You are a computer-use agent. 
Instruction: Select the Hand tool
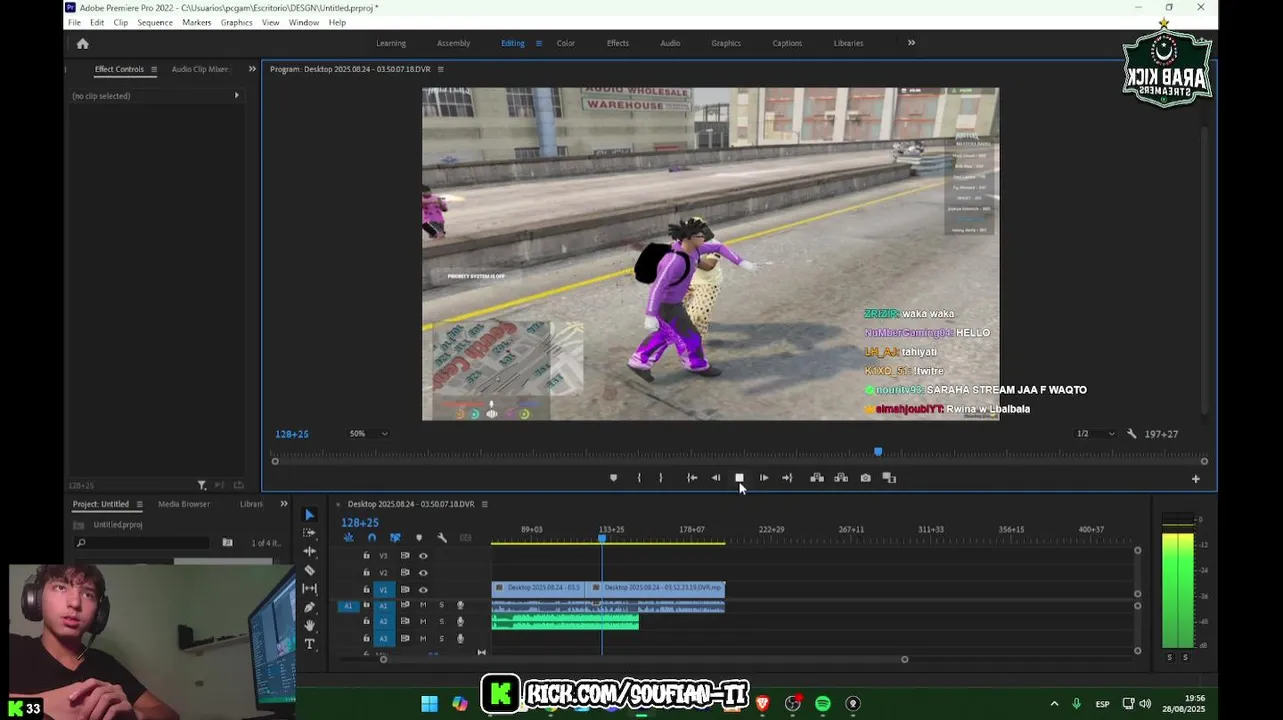(309, 625)
